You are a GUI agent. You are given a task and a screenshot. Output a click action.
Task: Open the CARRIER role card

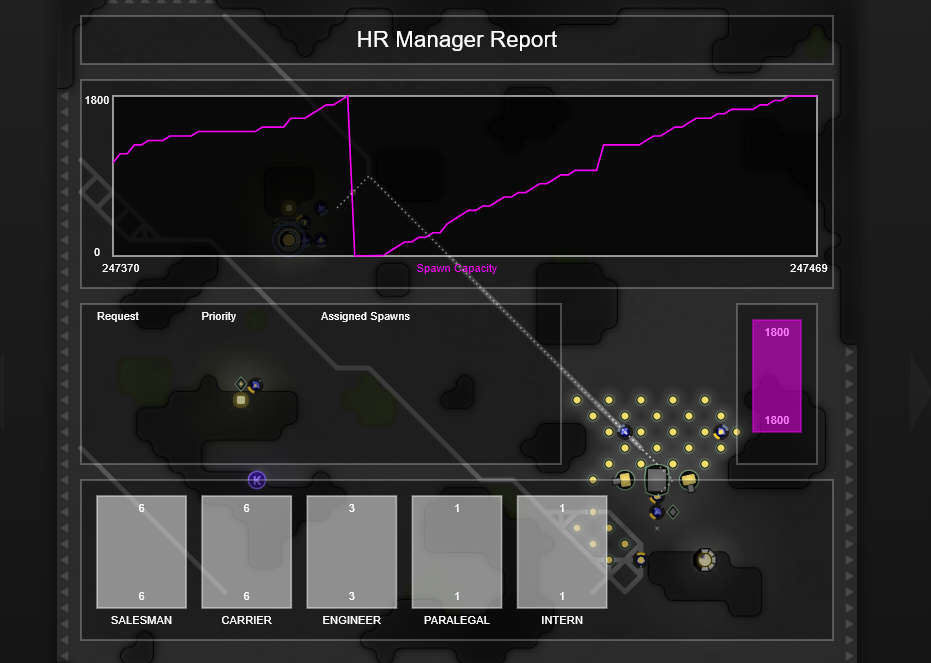[x=246, y=552]
